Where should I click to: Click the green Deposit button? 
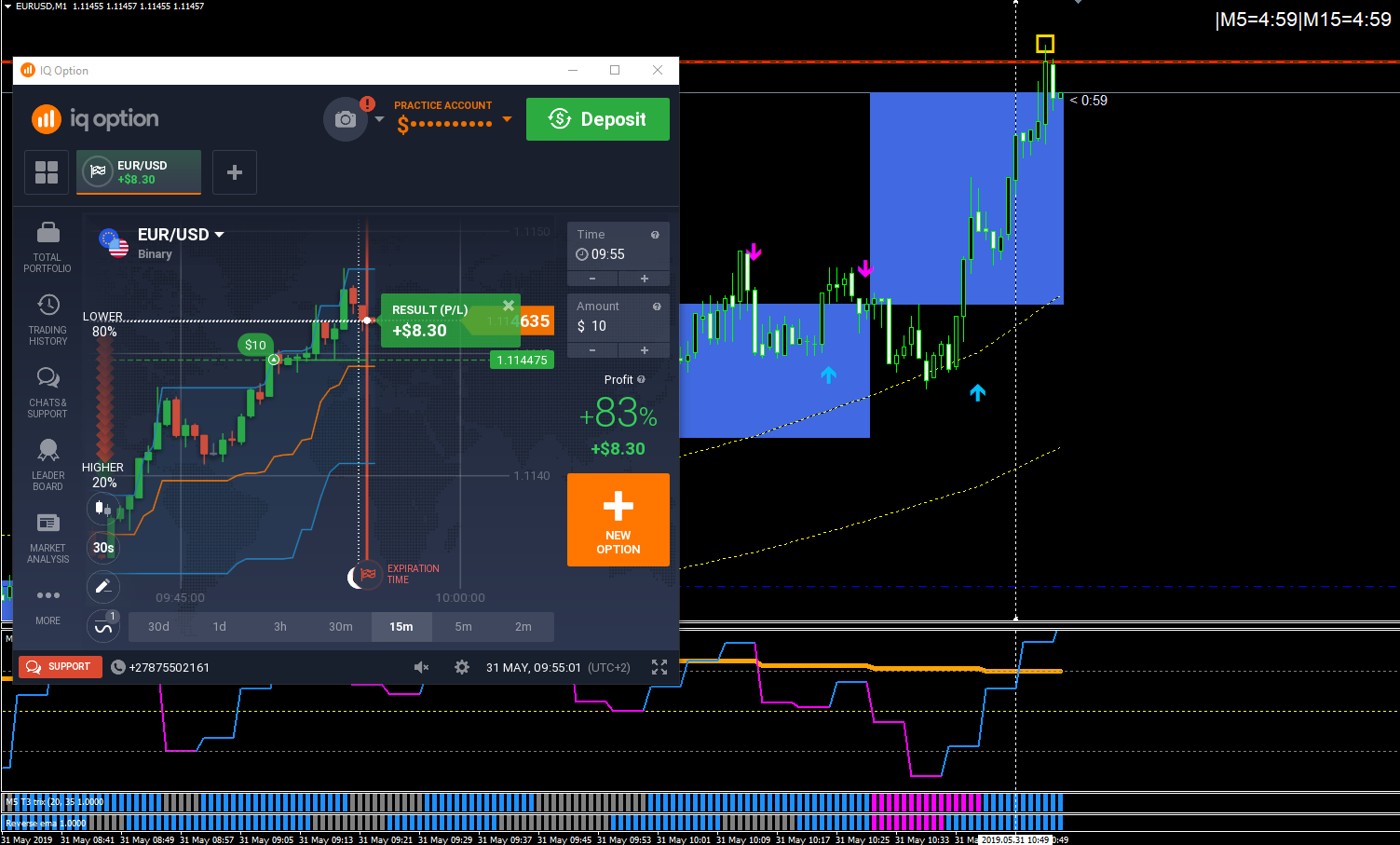click(x=598, y=119)
